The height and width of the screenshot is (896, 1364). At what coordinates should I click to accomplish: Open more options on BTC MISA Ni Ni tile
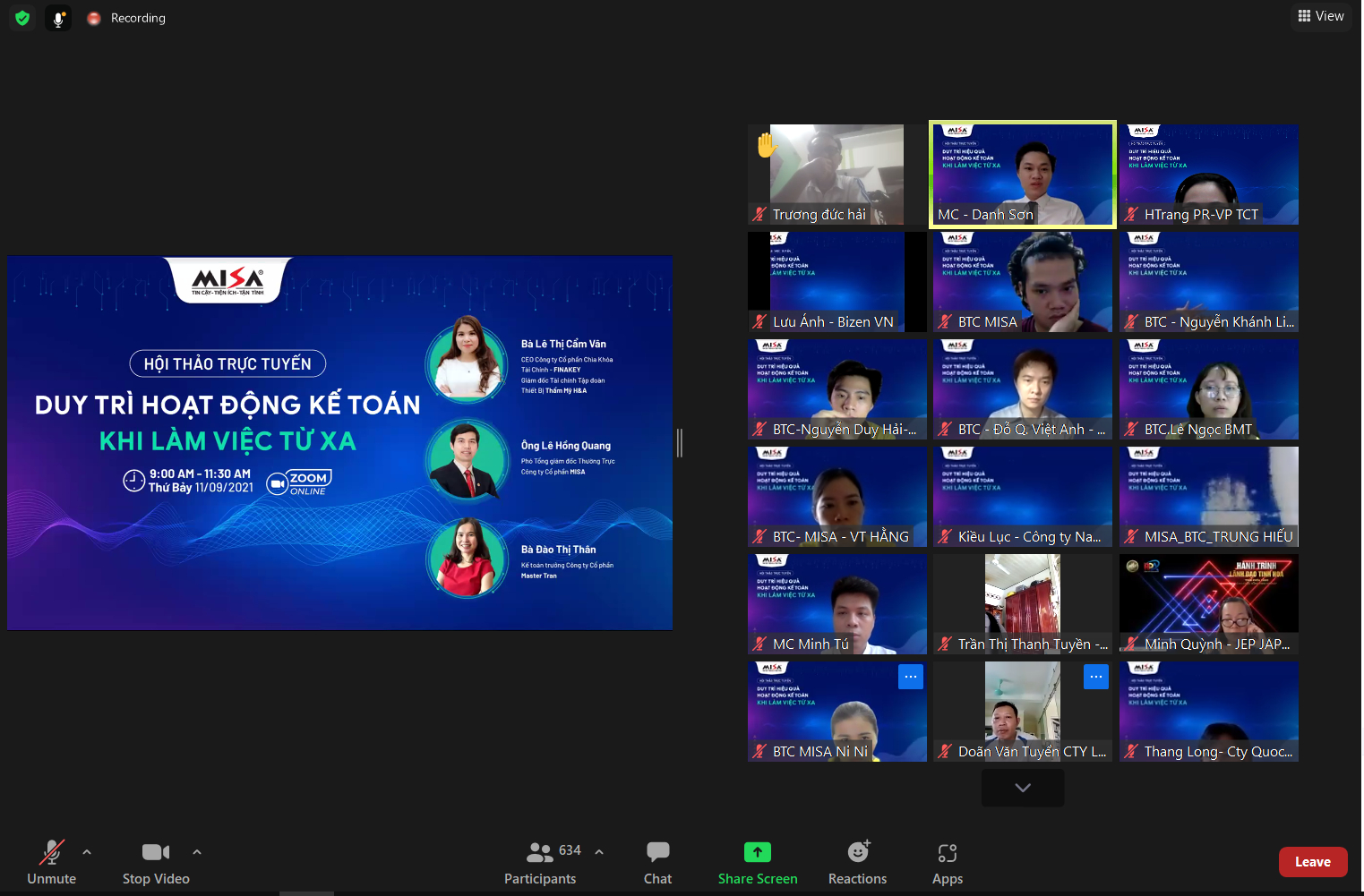[x=910, y=677]
